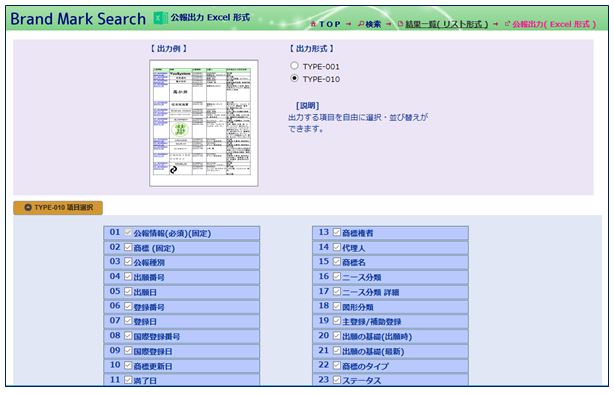This screenshot has height=394, width=614.
Task: Click the house icon beside TOP
Action: point(313,24)
